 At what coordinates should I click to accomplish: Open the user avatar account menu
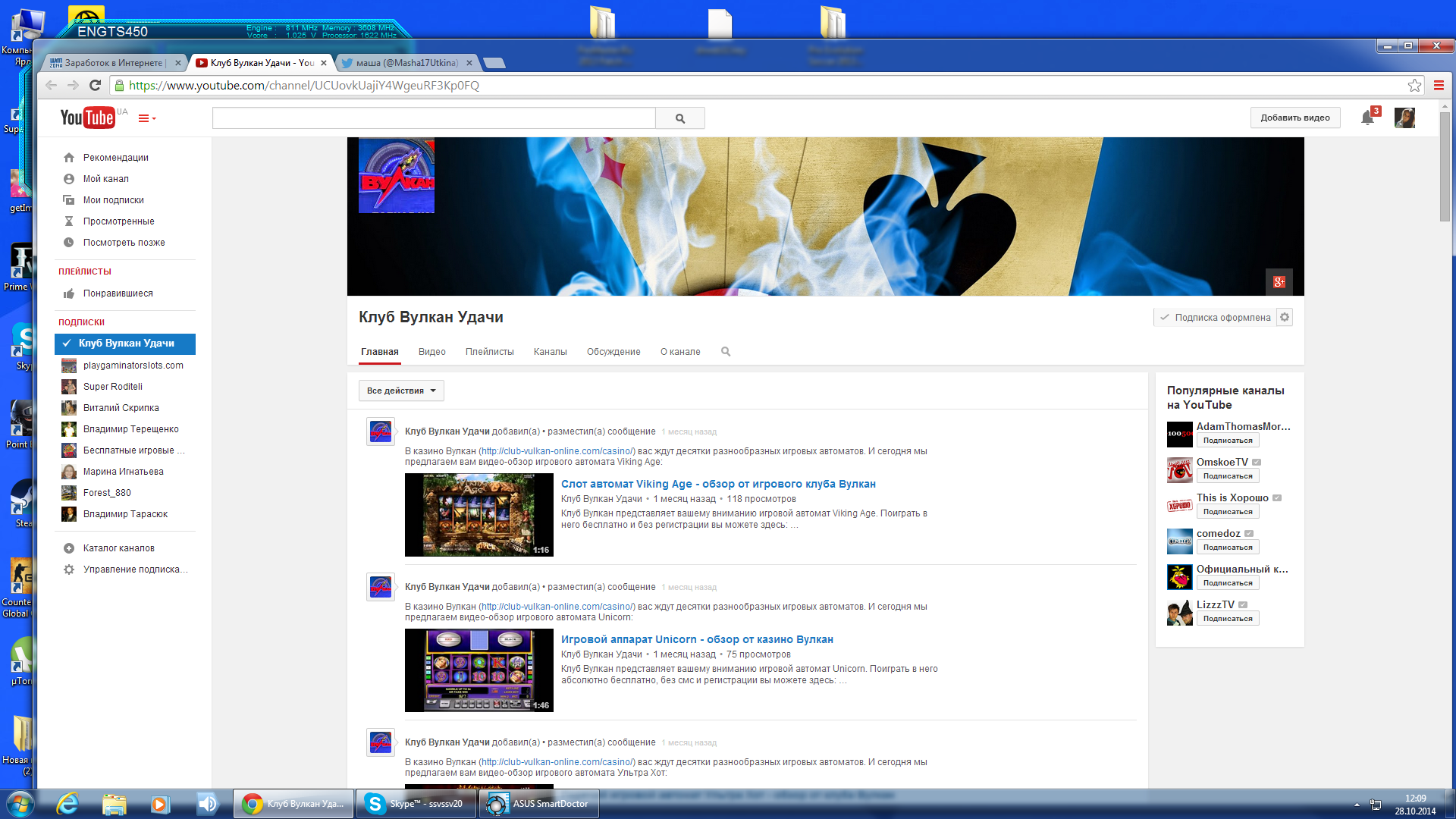pos(1404,118)
